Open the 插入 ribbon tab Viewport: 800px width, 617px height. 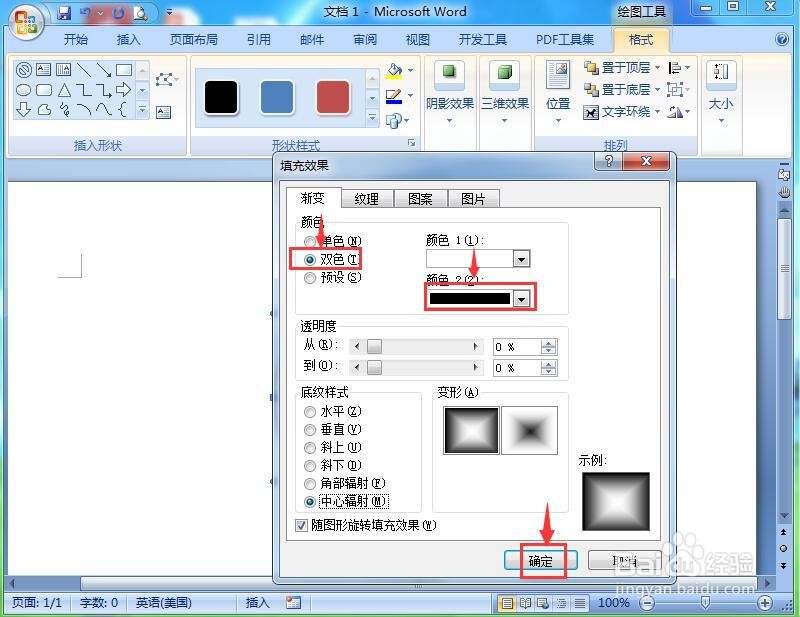(x=128, y=39)
